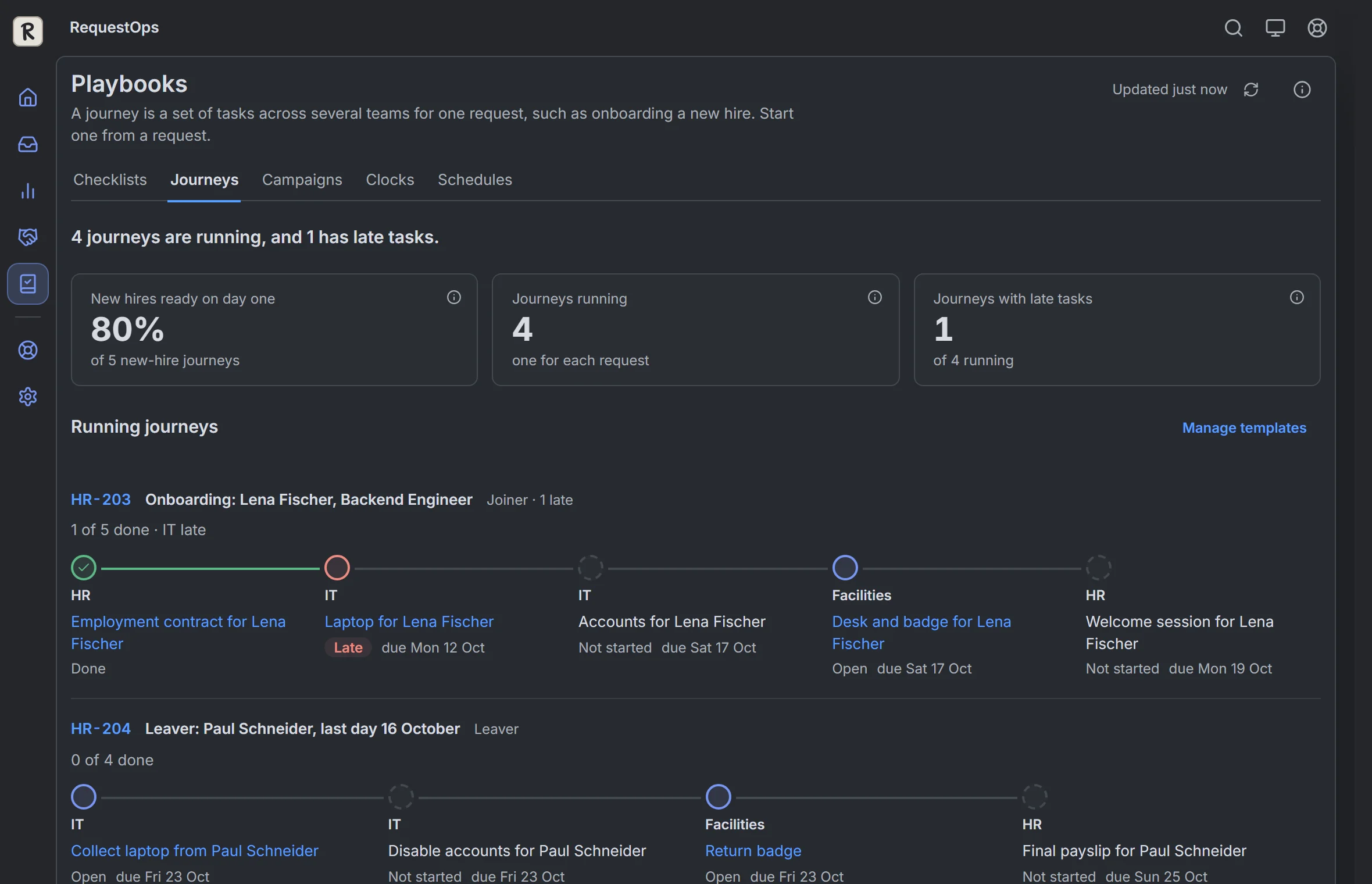Click the RequestOps app name

pyautogui.click(x=114, y=27)
